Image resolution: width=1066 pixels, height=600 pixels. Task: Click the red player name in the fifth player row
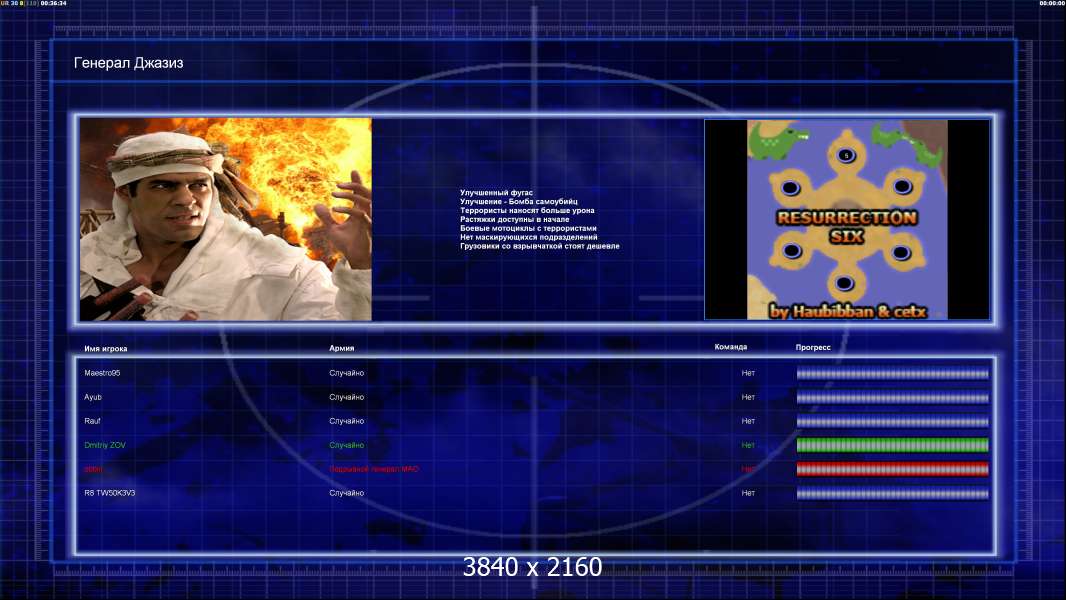93,469
